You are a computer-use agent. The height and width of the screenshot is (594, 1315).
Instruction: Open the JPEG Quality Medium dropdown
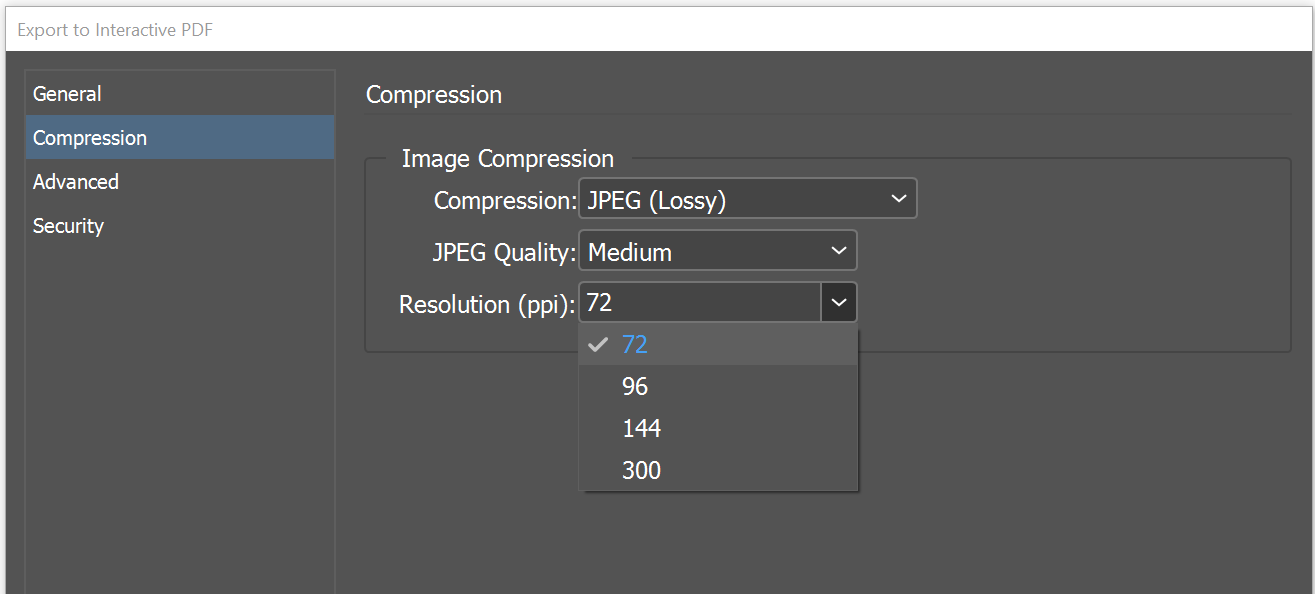point(705,252)
